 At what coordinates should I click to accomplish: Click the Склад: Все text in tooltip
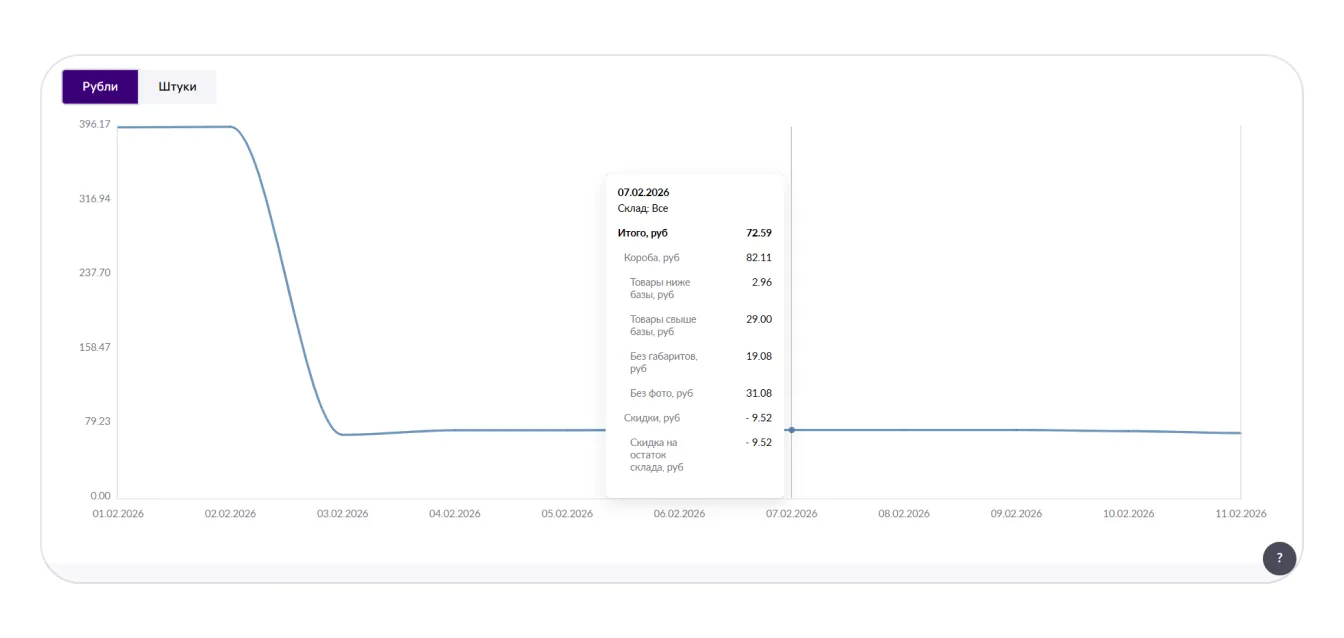(643, 209)
